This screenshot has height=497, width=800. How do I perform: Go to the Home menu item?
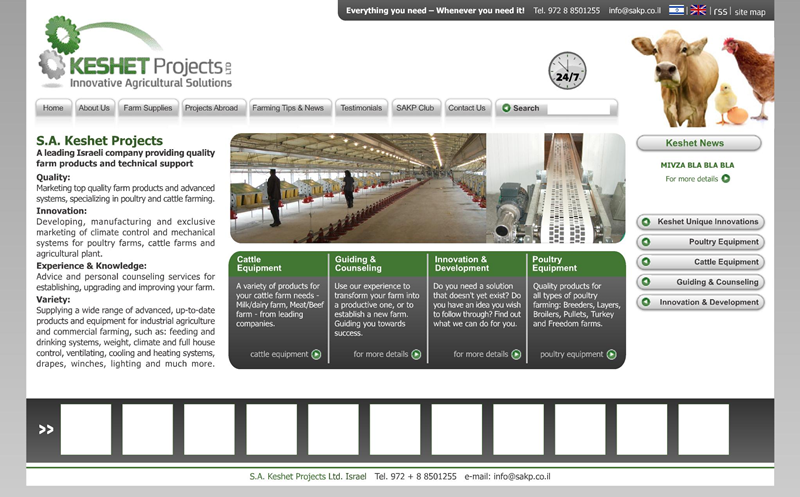coord(53,108)
